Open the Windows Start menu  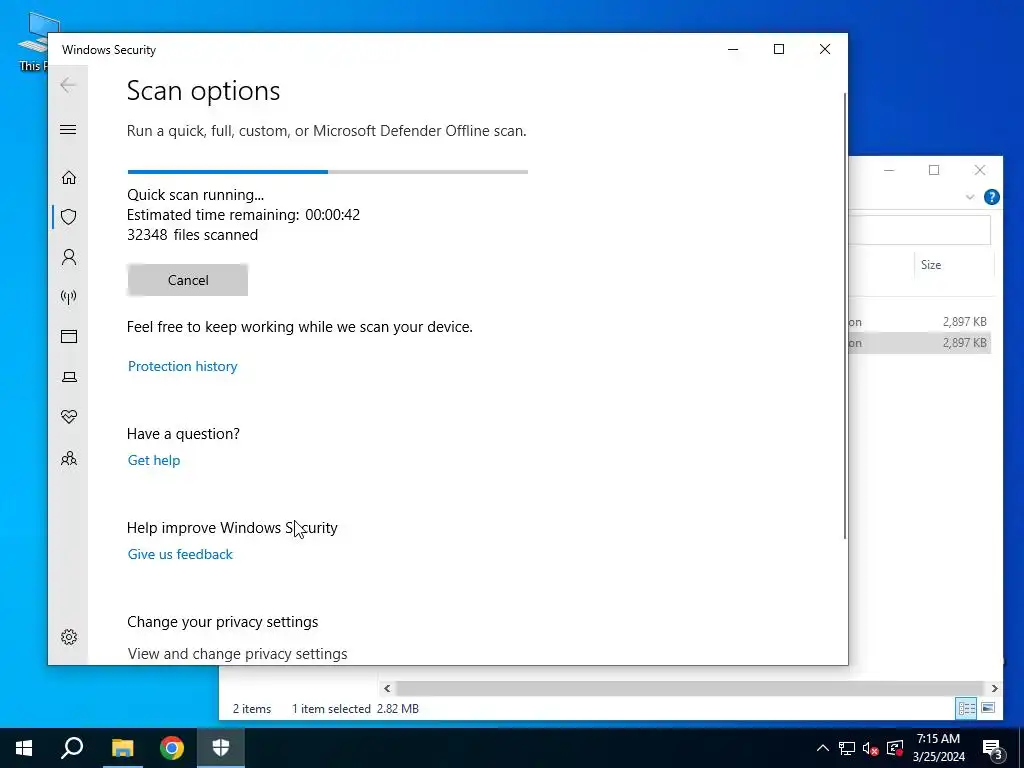[x=24, y=748]
